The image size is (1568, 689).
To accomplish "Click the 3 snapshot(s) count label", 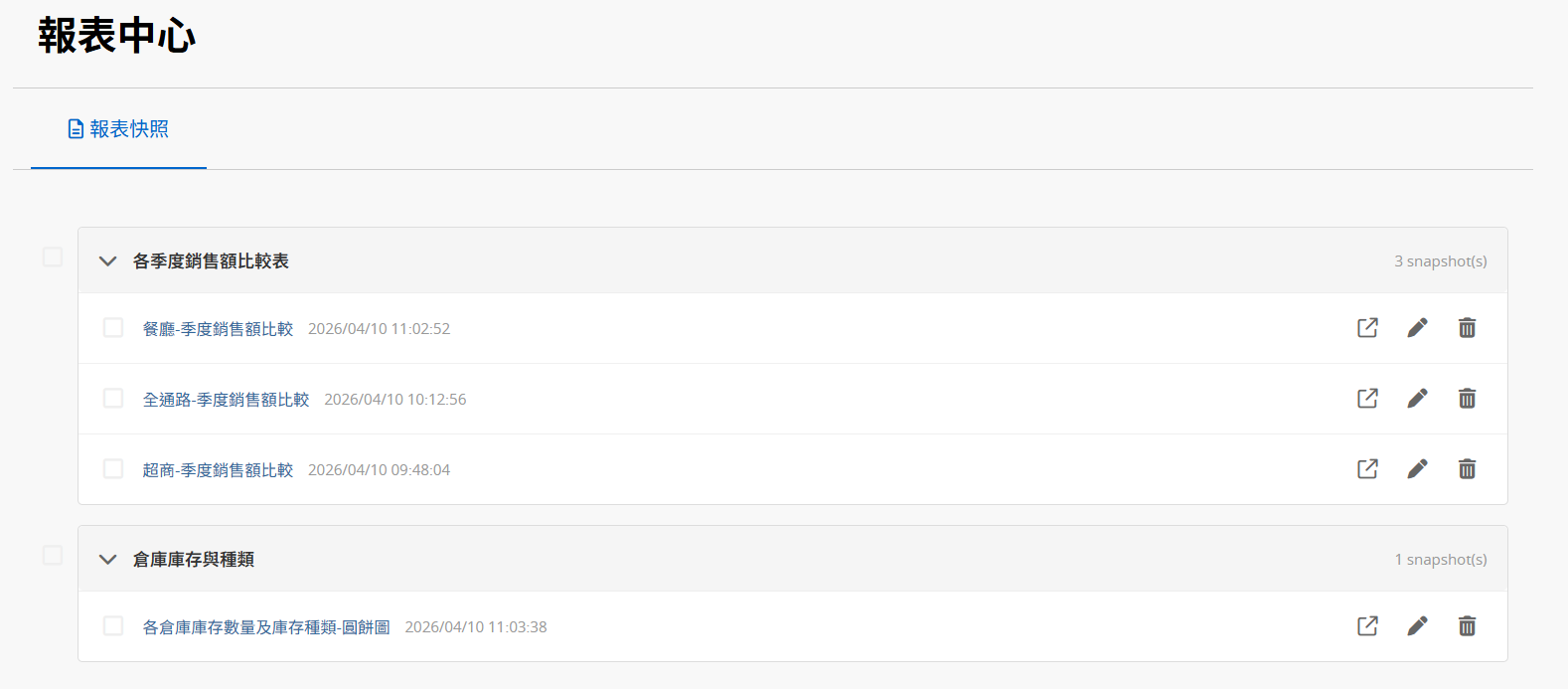I will pos(1440,261).
